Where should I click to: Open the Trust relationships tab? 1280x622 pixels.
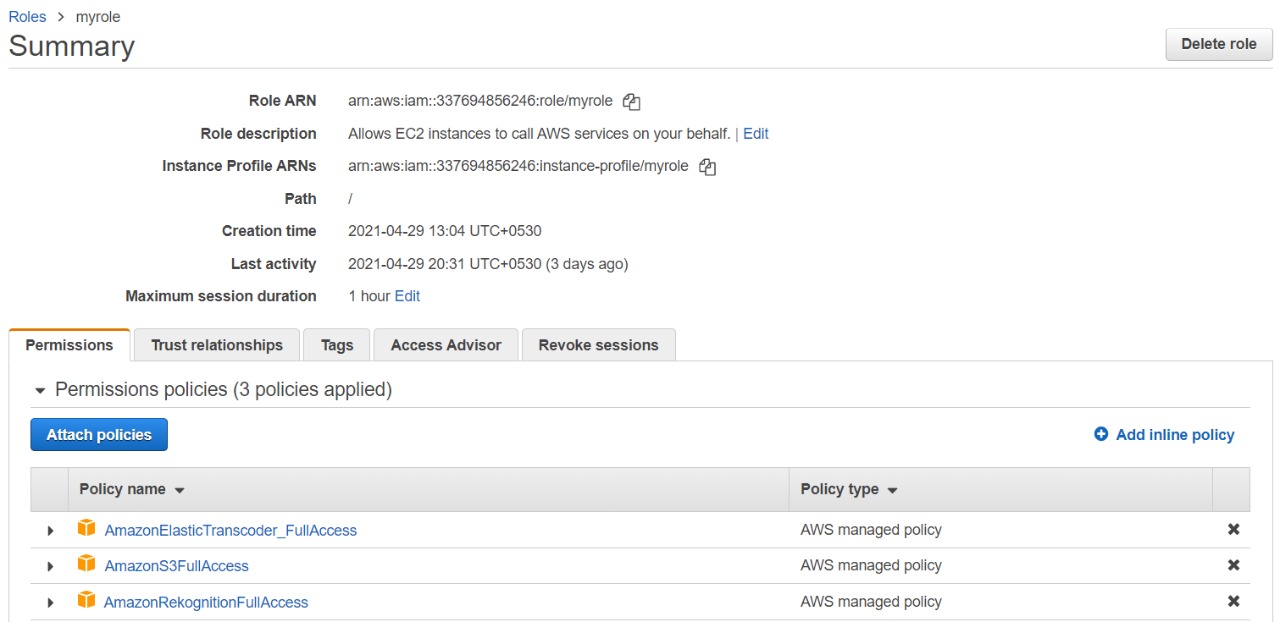pos(217,345)
